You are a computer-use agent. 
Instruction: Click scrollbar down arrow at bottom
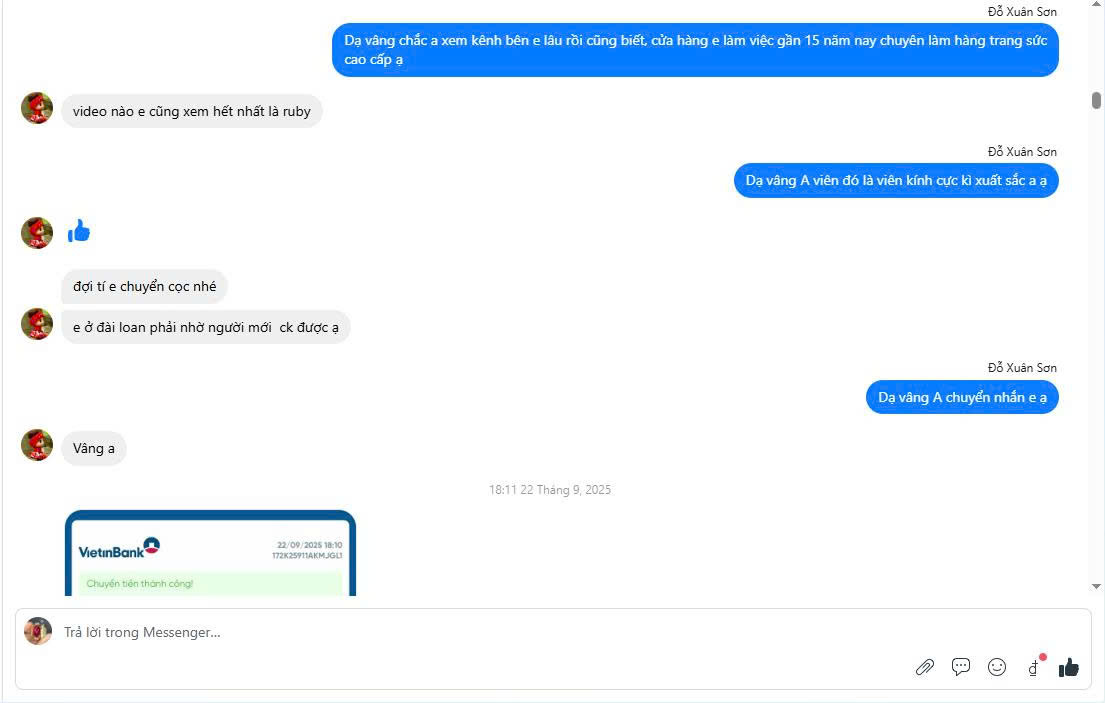click(x=1096, y=586)
